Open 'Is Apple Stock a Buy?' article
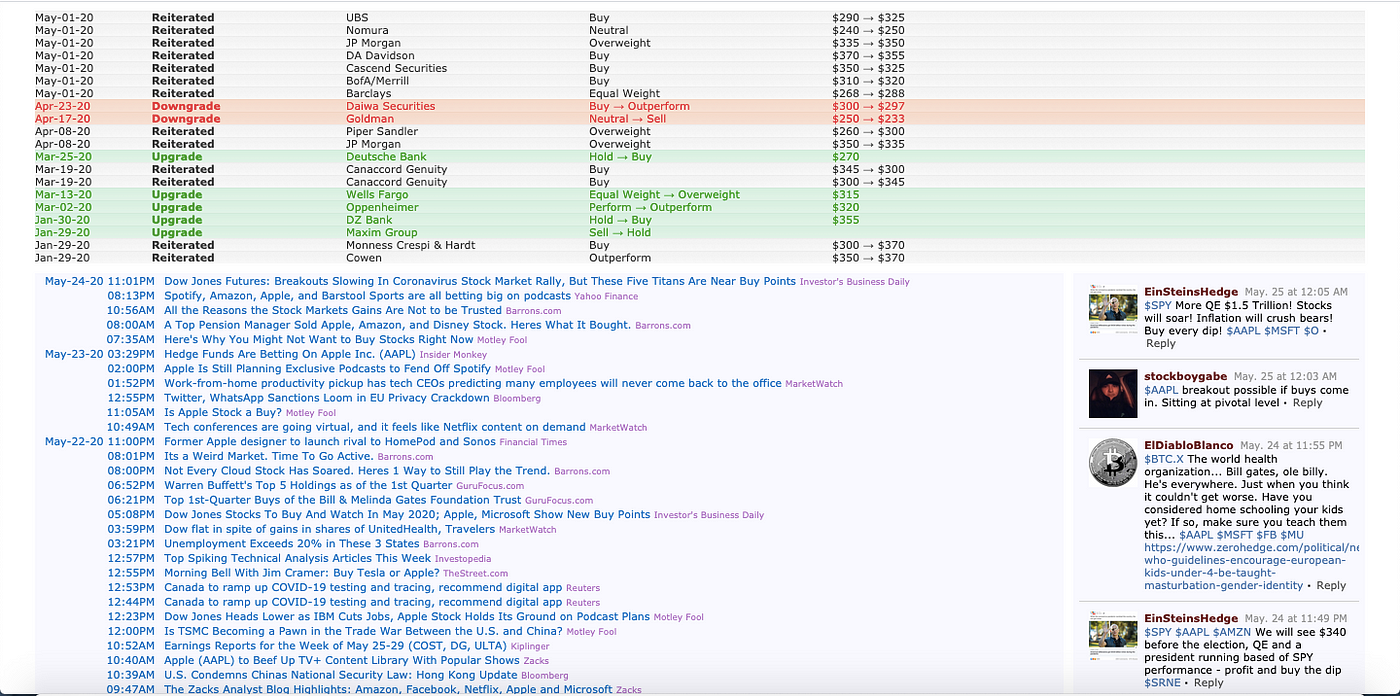Screen dimensions: 1400x696 click(223, 412)
